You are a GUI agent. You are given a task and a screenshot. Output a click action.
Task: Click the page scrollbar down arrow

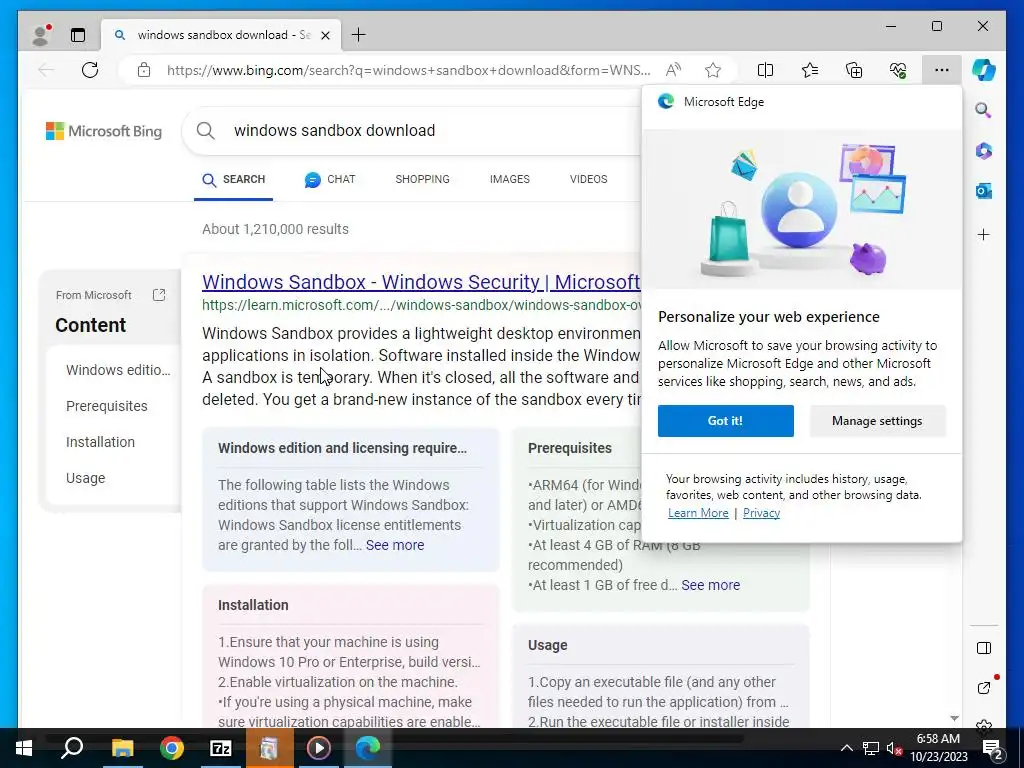click(954, 718)
